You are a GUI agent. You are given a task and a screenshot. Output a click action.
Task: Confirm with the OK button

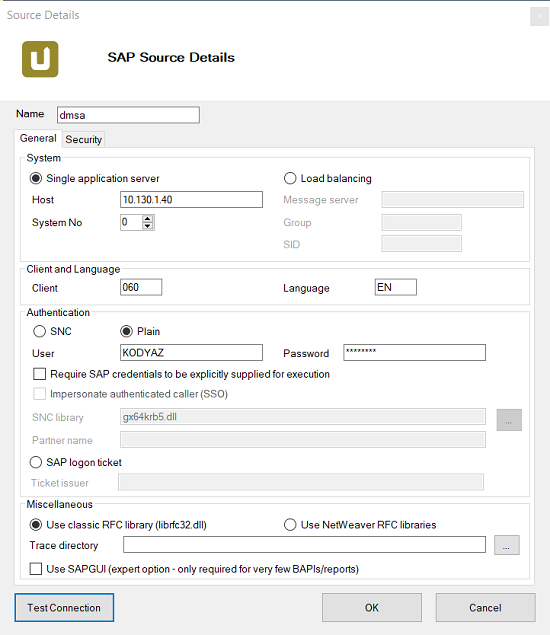point(372,607)
